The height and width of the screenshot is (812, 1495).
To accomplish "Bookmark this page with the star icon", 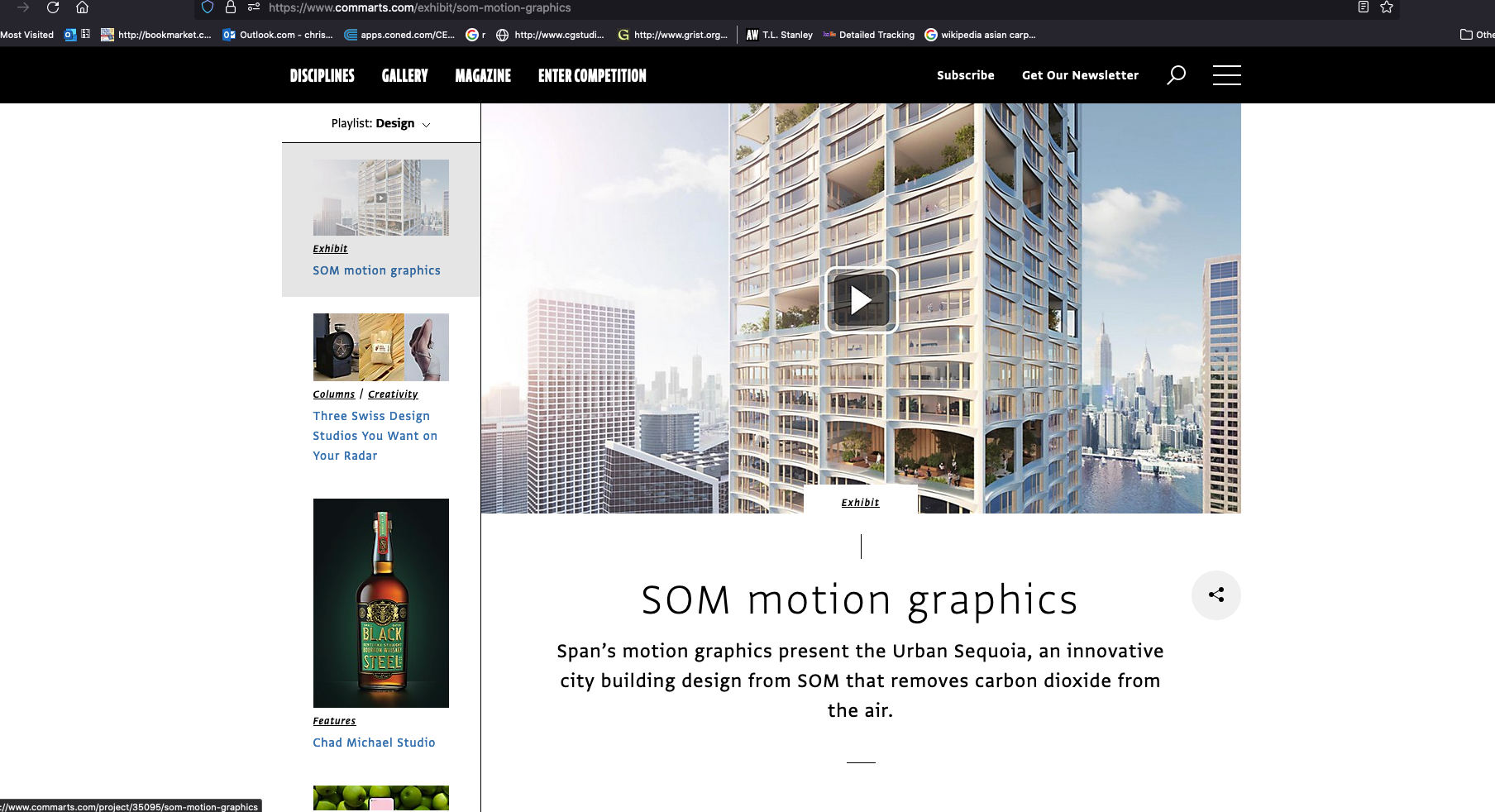I will click(1387, 7).
